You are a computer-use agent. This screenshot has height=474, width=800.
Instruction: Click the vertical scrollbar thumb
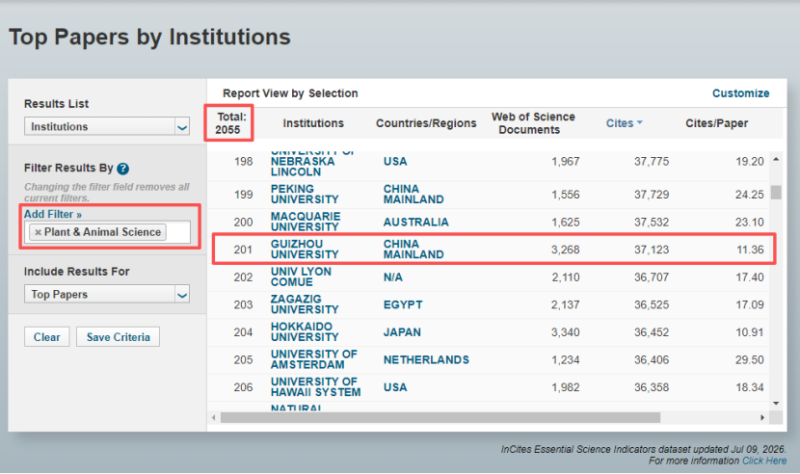pos(776,192)
